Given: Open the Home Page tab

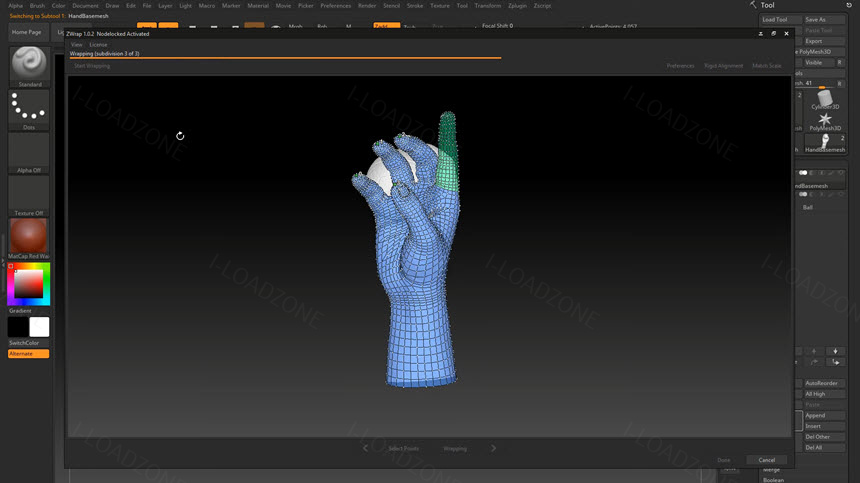Looking at the screenshot, I should click(27, 32).
